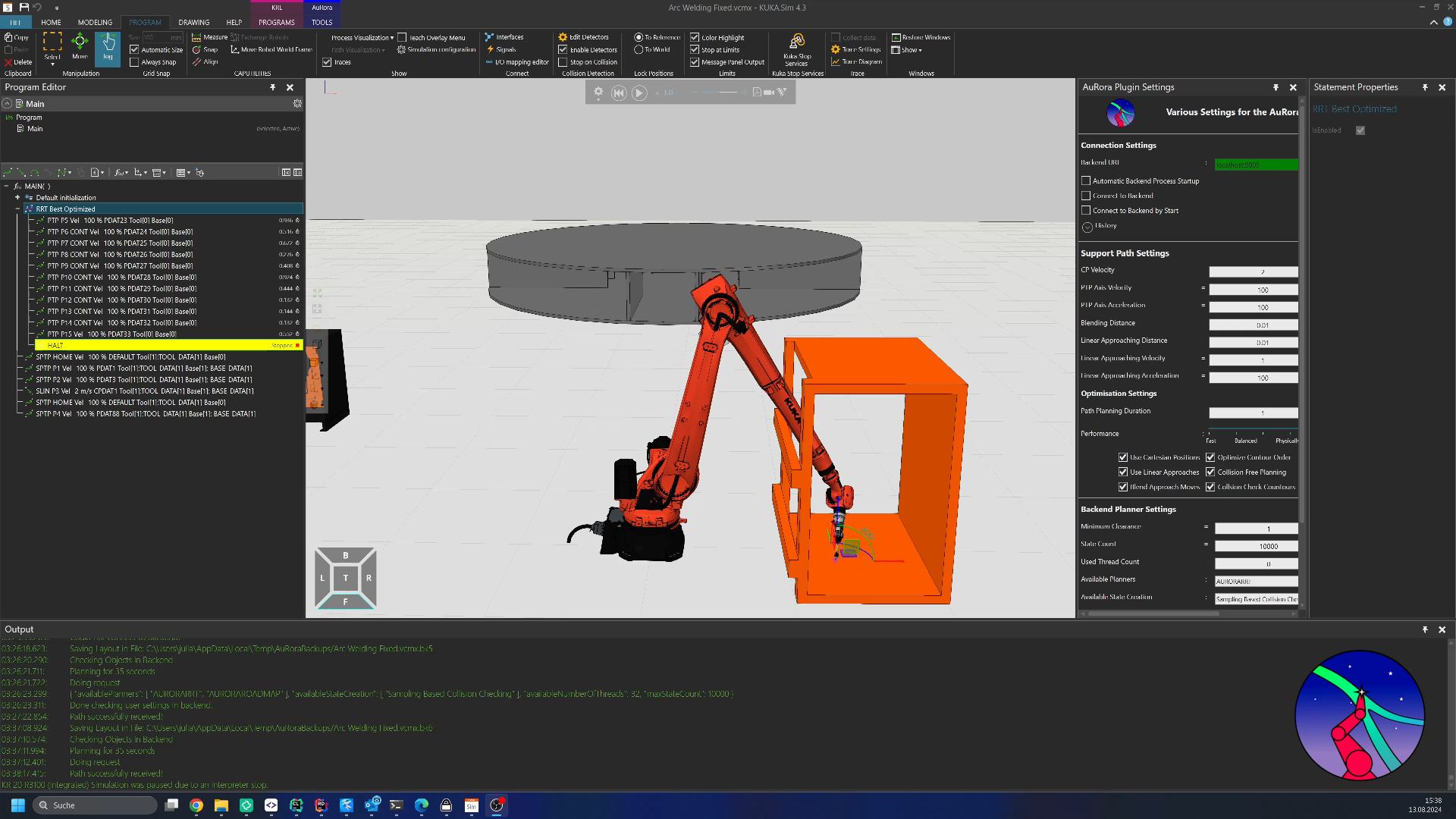The image size is (1456, 819).
Task: Click Move Robot World Frame
Action: click(271, 50)
